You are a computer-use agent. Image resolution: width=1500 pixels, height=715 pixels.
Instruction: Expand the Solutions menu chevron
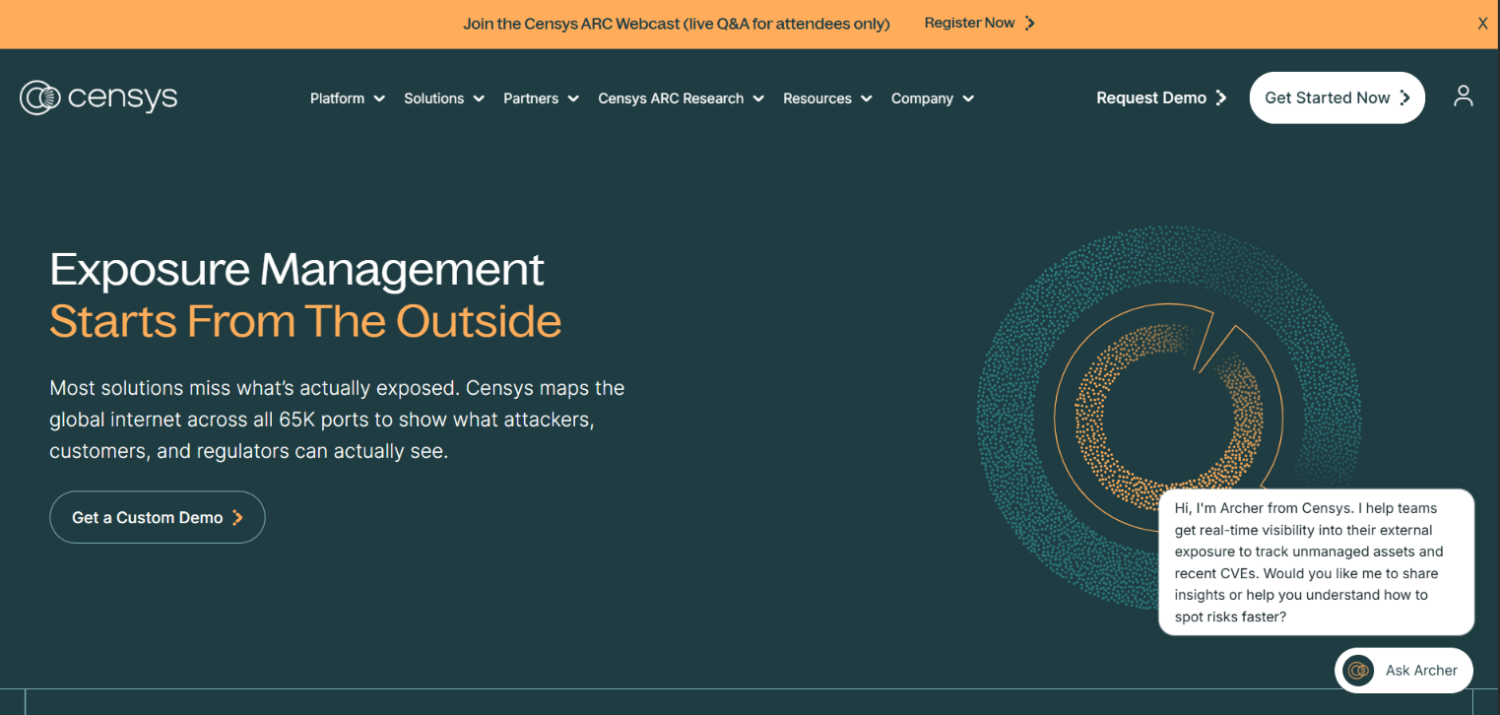coord(478,98)
